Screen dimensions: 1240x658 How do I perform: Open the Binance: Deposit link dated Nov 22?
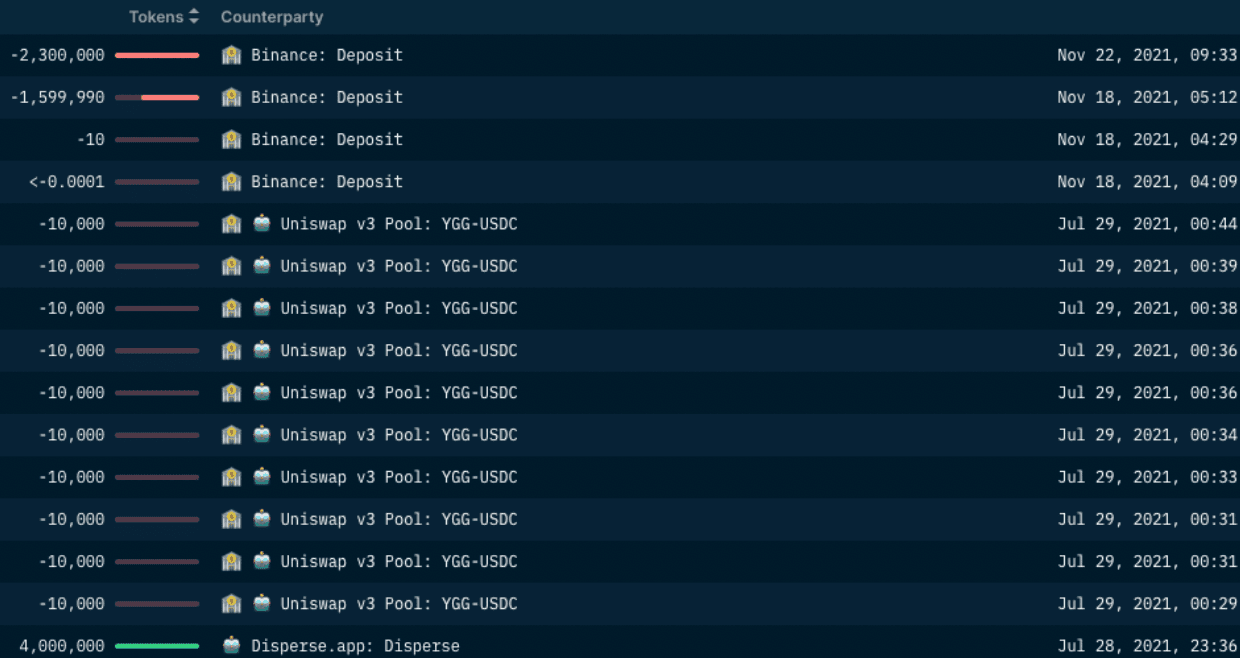pos(326,56)
